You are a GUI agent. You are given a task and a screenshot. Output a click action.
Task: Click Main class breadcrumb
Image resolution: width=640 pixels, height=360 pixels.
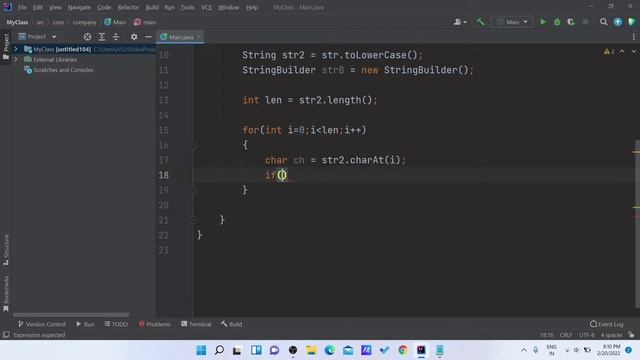[115, 22]
